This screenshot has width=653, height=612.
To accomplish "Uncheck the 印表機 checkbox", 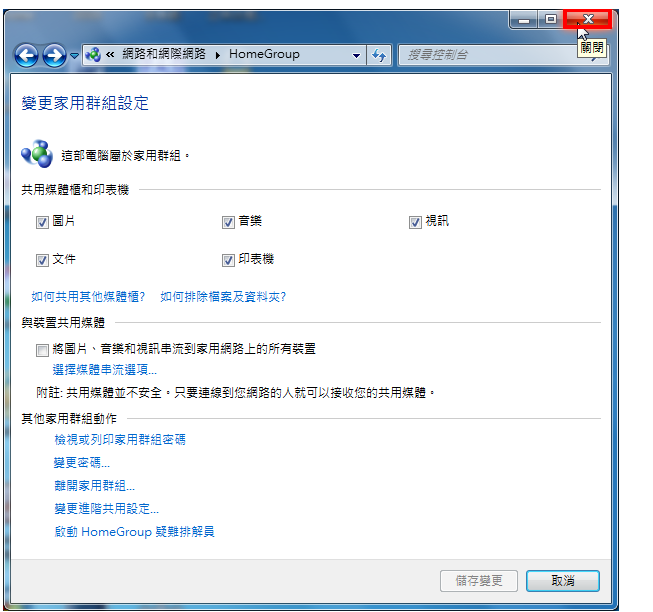I will (228, 261).
